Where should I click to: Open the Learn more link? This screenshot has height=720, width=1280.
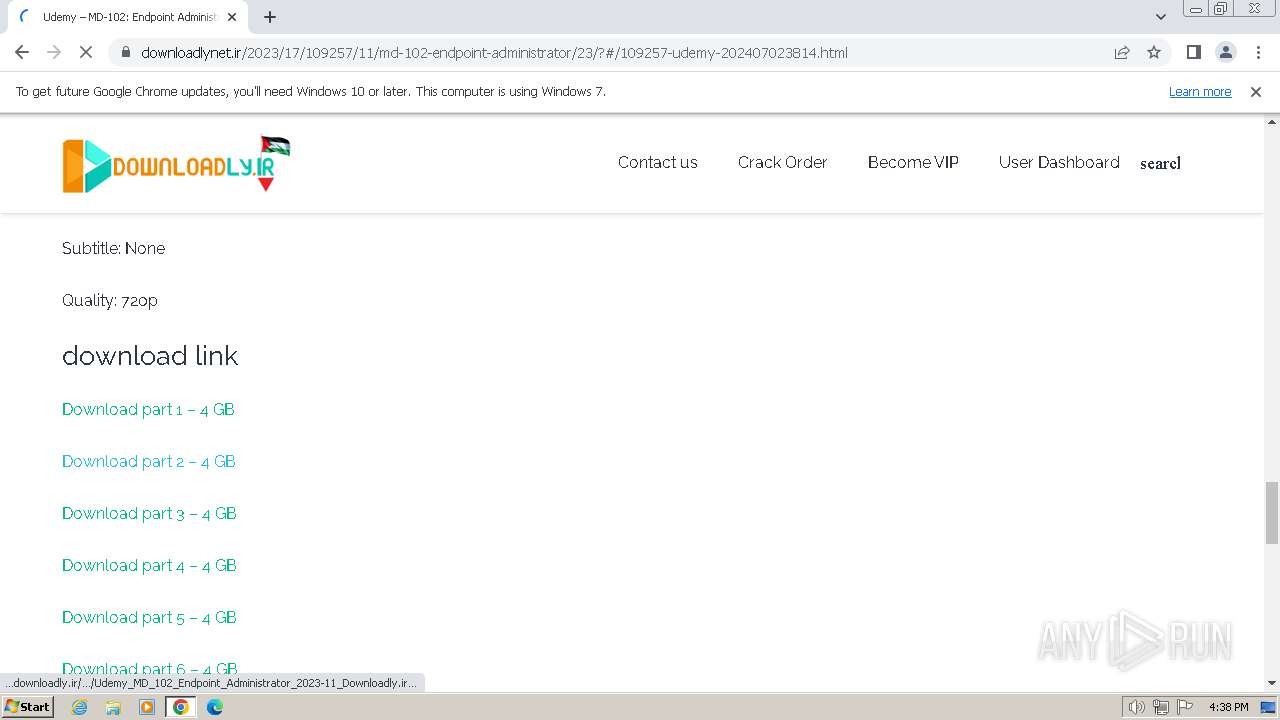pos(1200,91)
